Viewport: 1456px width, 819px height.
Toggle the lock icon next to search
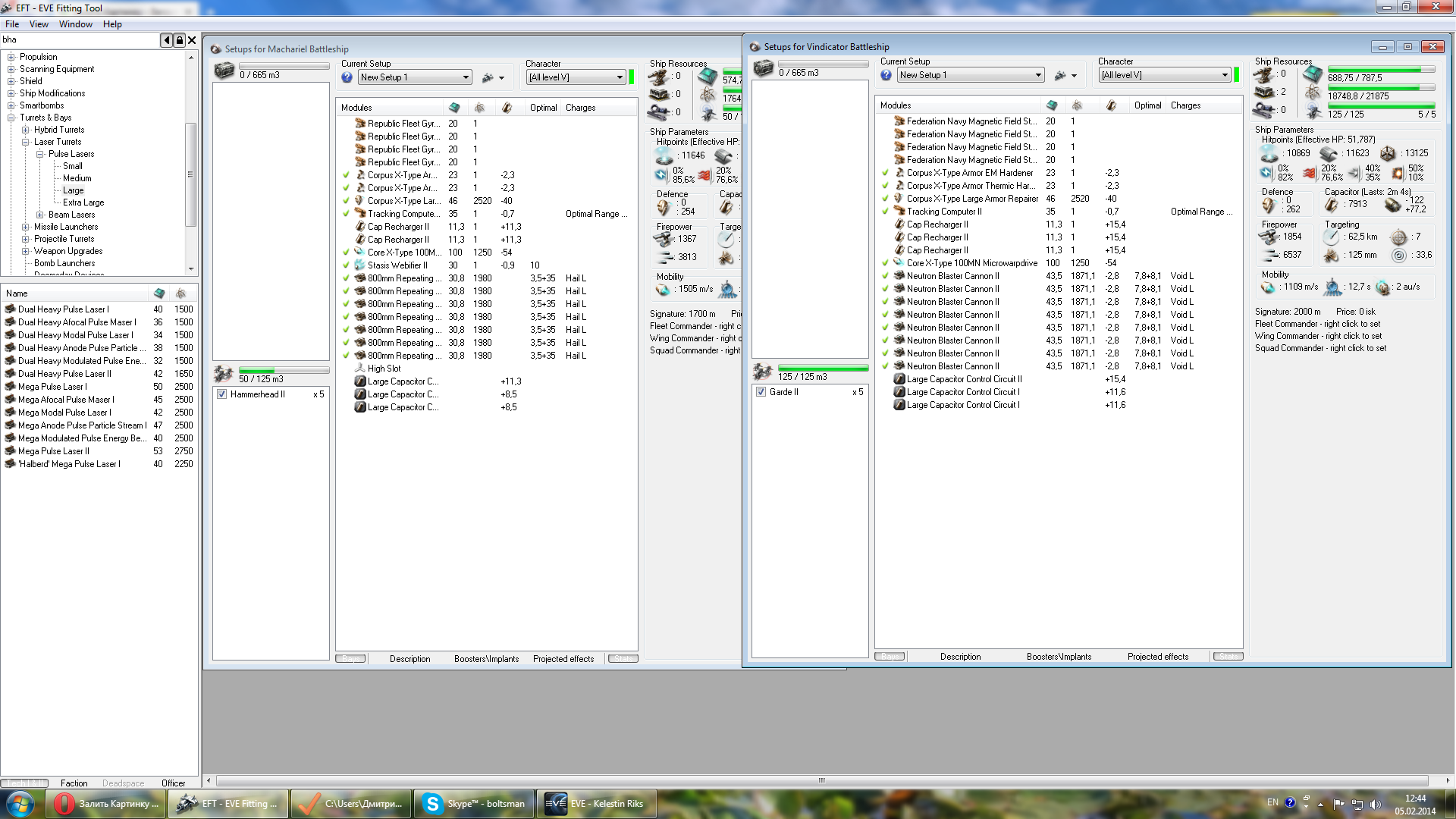click(180, 40)
